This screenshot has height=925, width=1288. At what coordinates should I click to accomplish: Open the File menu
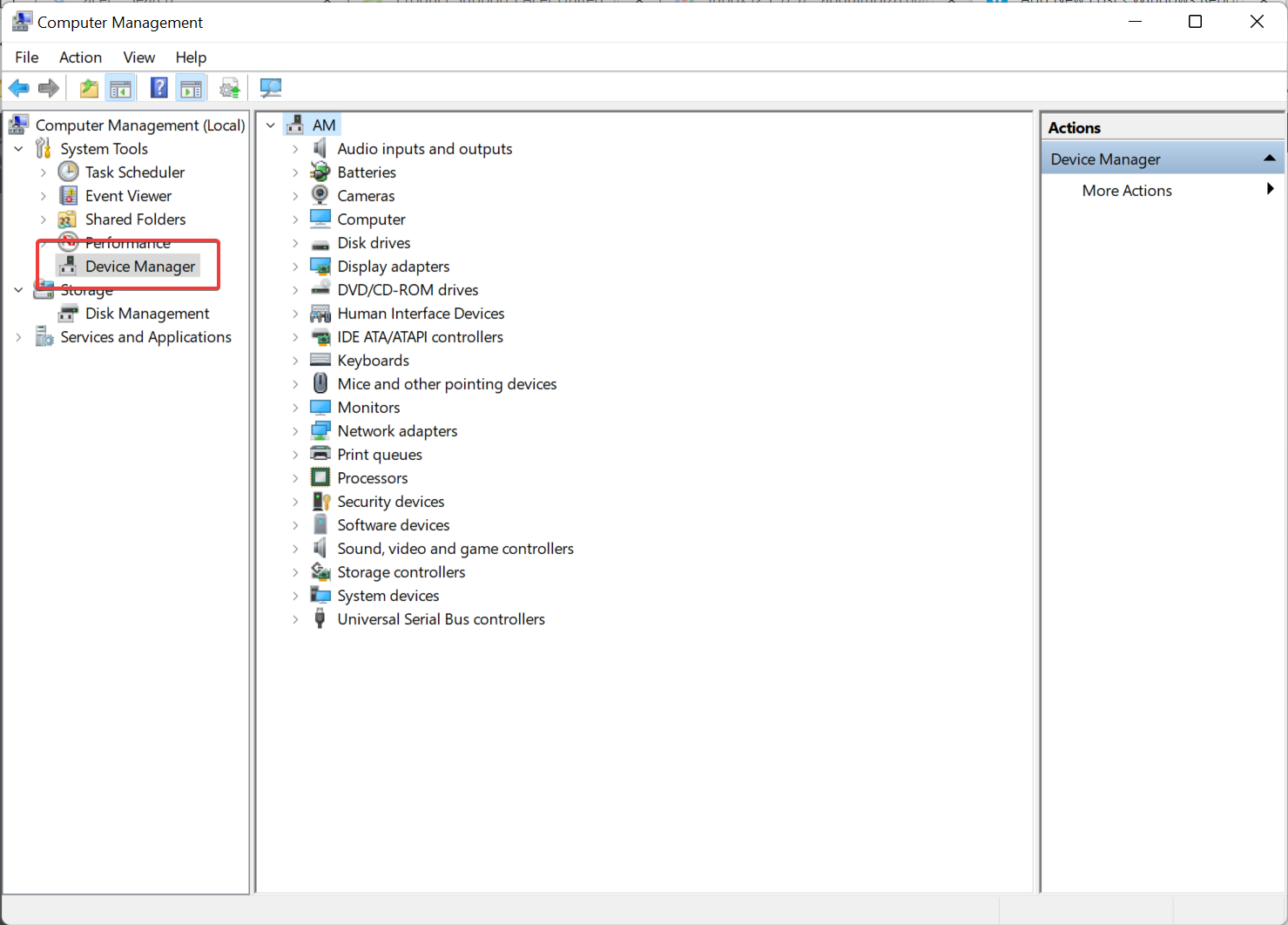27,57
